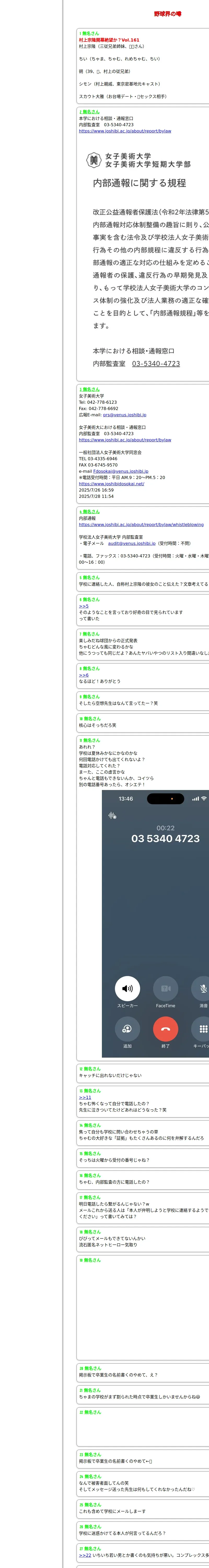Viewport: 209px width, 1568px height.
Task: Click the underlined 03-5340-4723 in document image
Action: click(x=156, y=364)
